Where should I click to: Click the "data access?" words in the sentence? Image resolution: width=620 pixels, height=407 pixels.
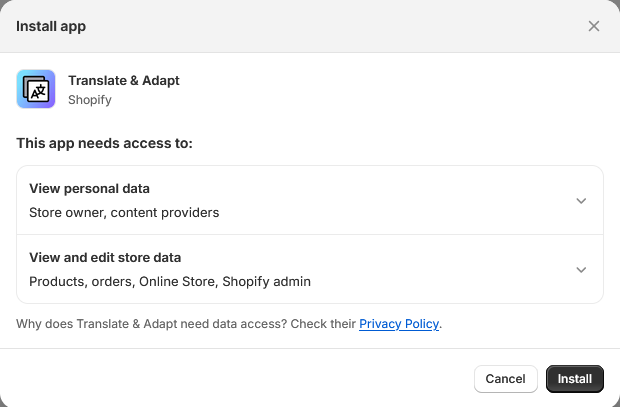(x=250, y=324)
